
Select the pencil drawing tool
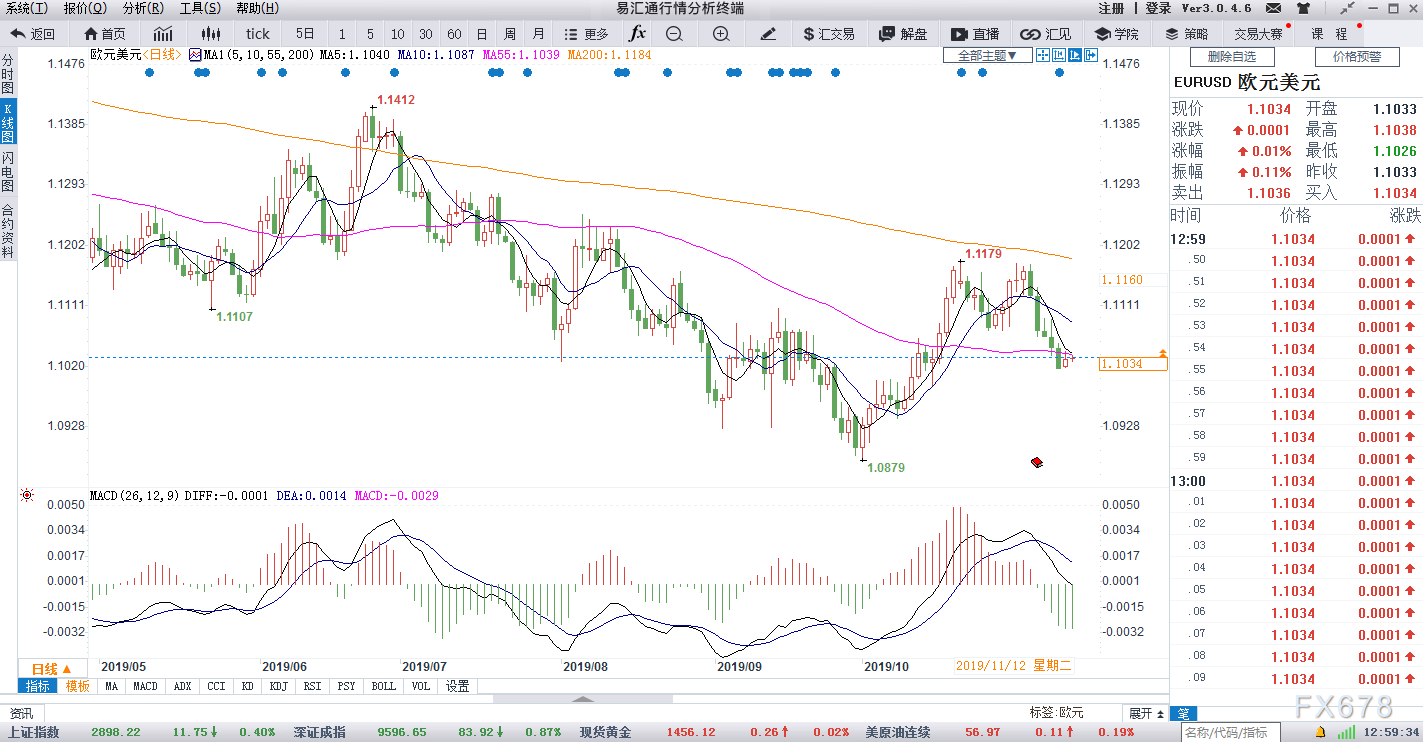coord(768,33)
